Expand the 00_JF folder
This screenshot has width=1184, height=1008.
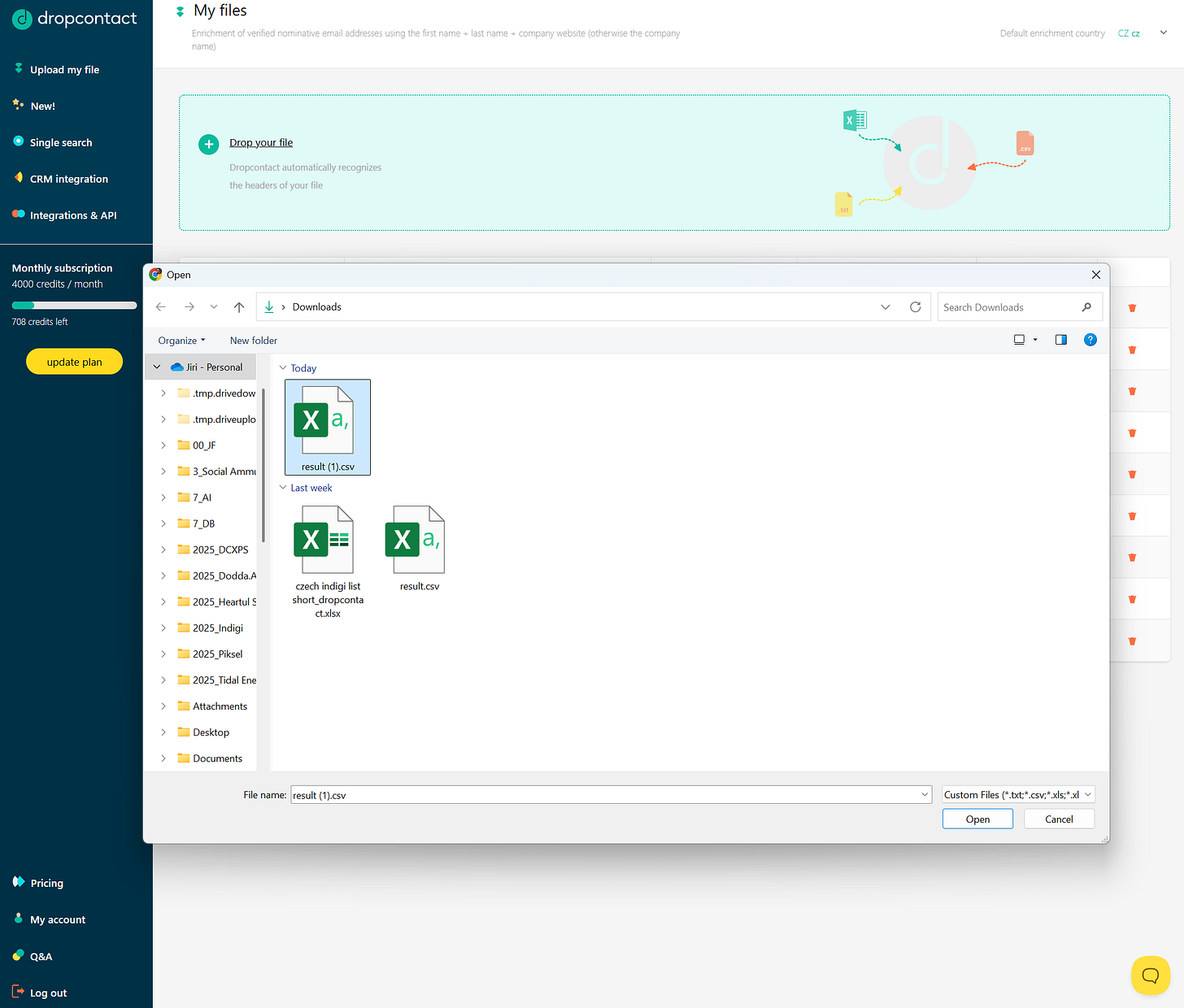click(x=163, y=445)
